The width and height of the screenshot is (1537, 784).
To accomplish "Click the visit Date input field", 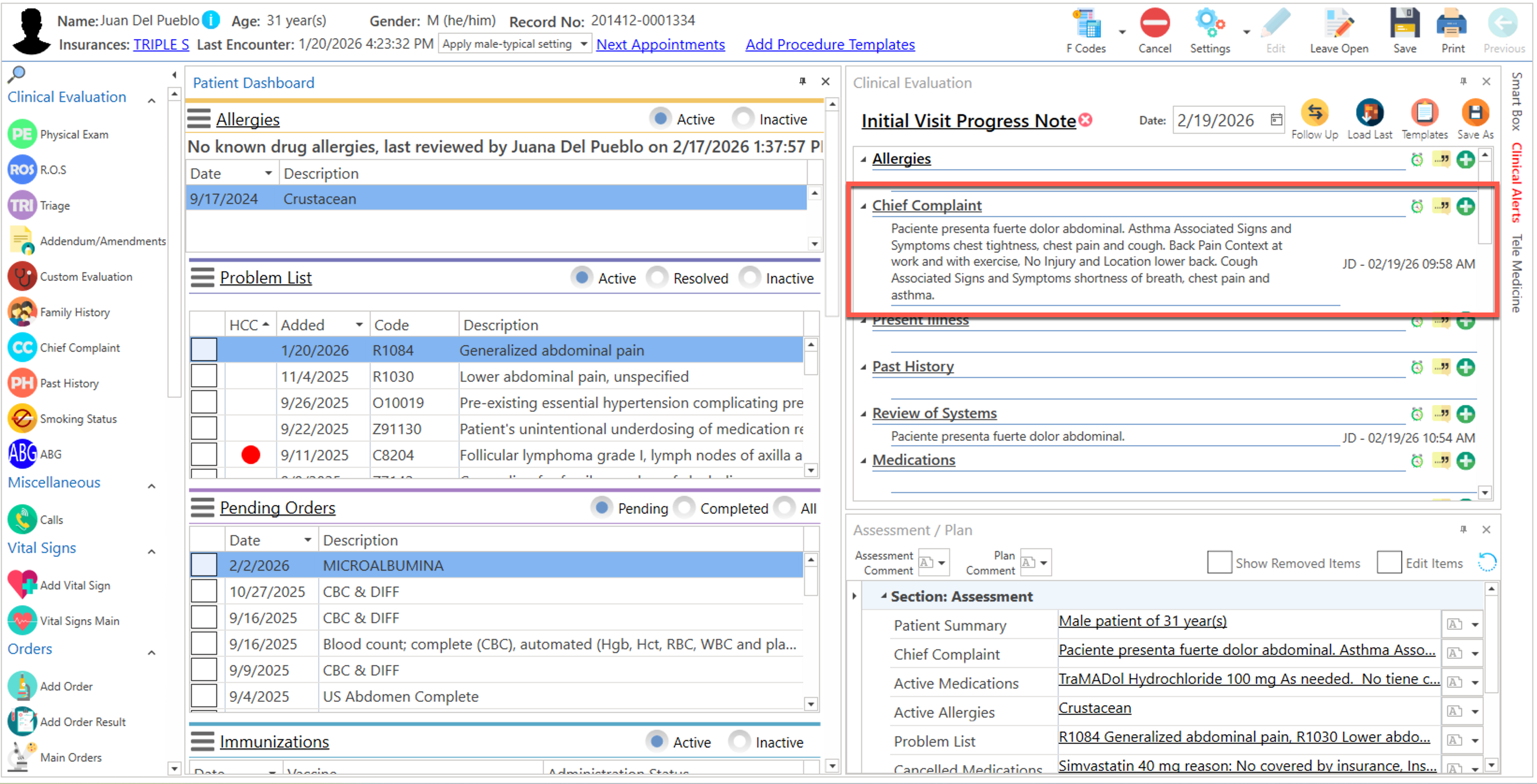I will click(x=1218, y=120).
